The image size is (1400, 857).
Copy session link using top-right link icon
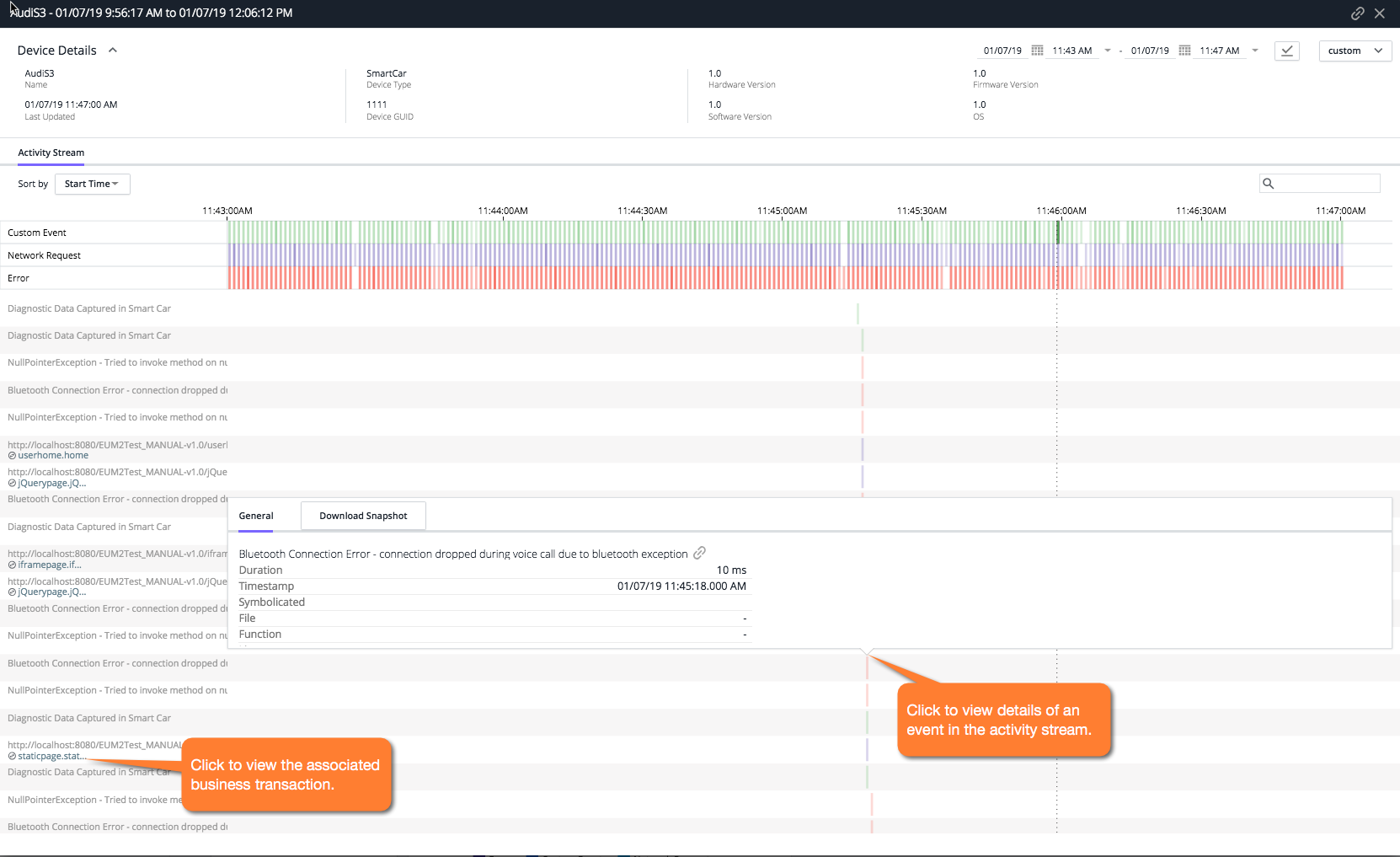(x=1357, y=13)
